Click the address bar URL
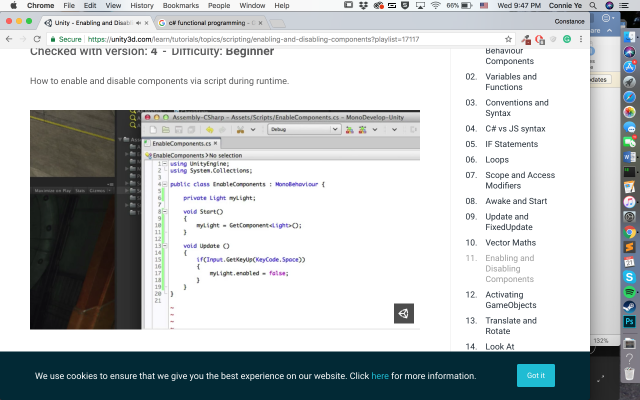The image size is (640, 400). [x=253, y=39]
